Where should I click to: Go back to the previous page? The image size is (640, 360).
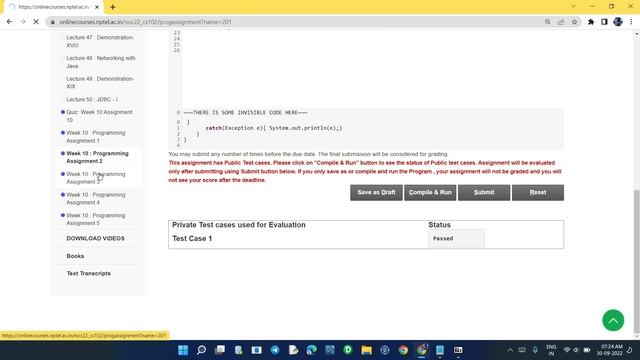coord(9,22)
